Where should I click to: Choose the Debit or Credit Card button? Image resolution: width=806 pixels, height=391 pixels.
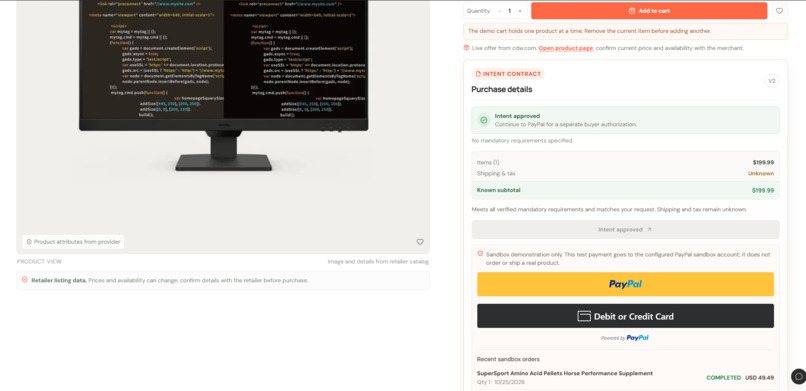coord(625,316)
